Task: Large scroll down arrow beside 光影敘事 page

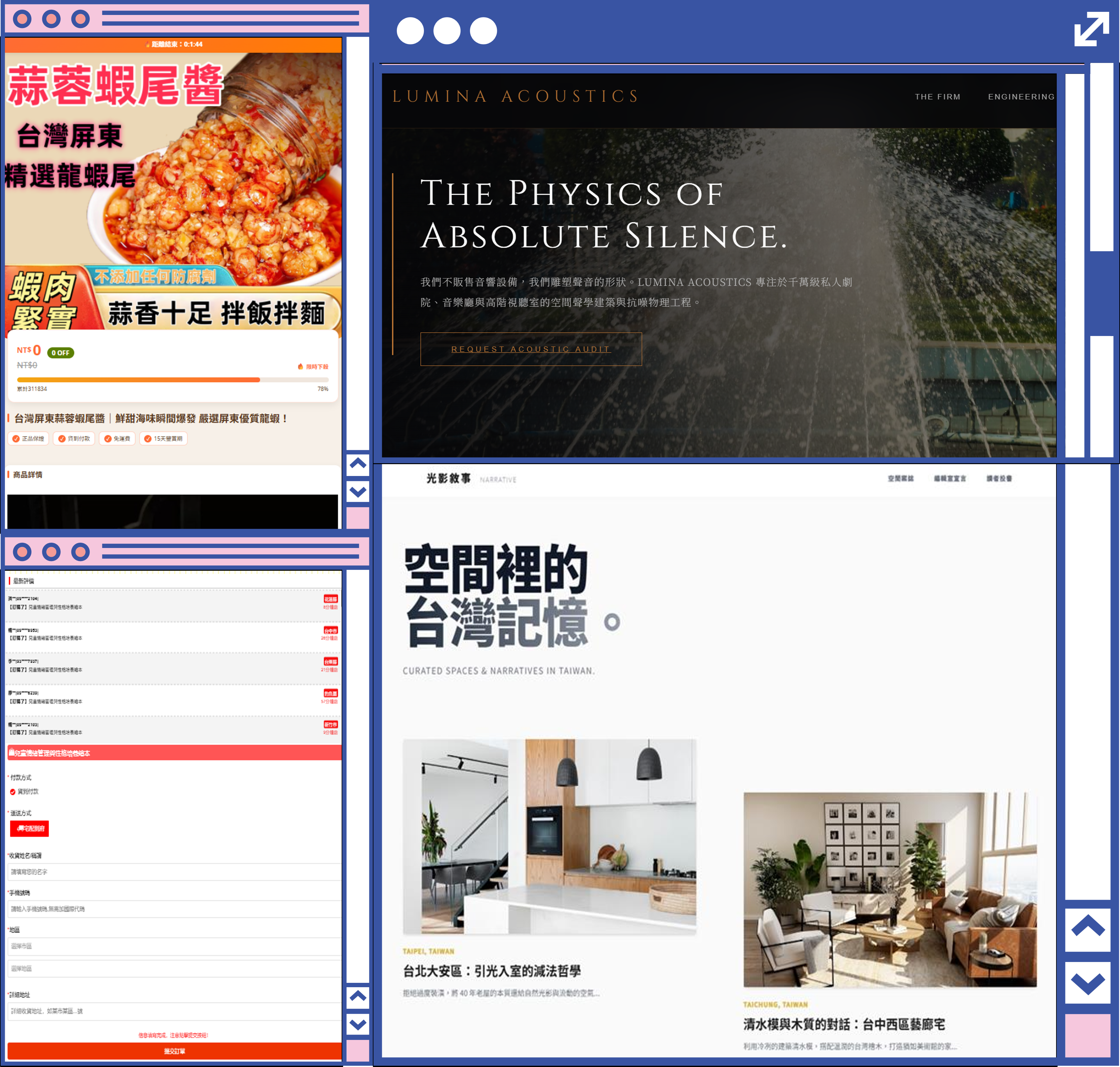Action: click(x=1087, y=982)
